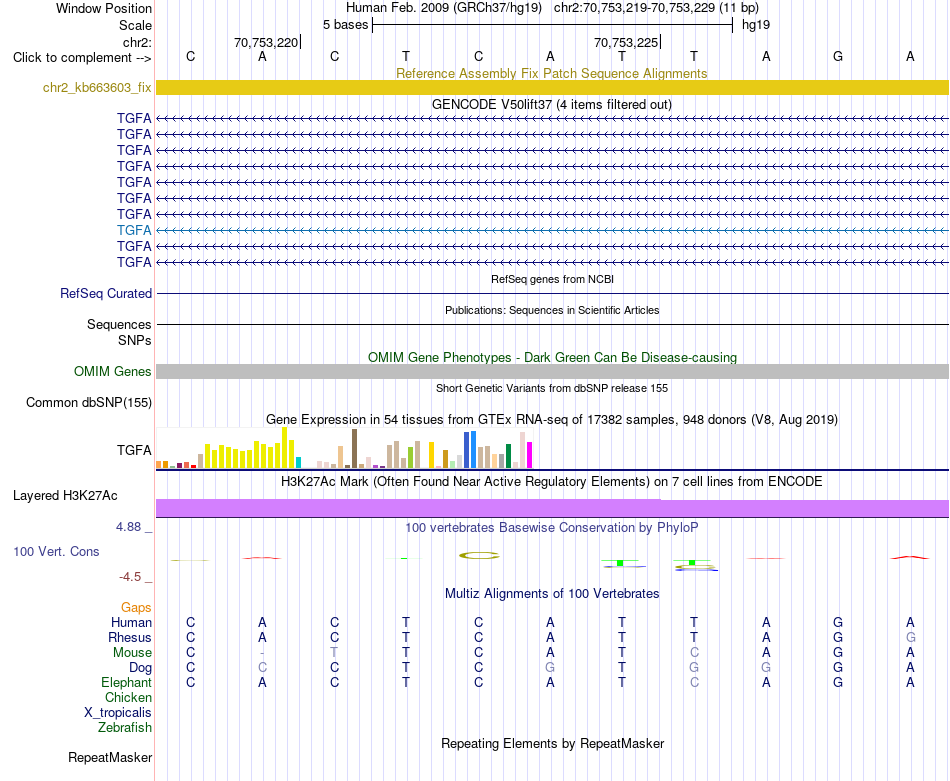The image size is (950, 781).
Task: Click the chr2:70,753,219-70,753,229 (11 bp) position text
Action: pos(656,8)
